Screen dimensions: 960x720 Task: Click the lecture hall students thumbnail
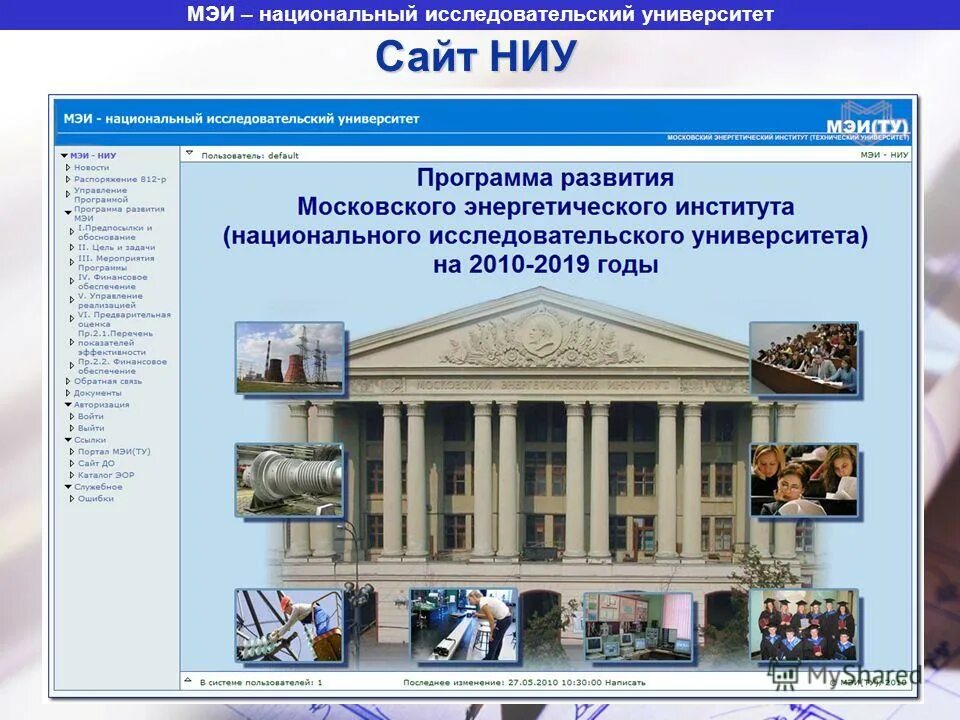pos(804,358)
